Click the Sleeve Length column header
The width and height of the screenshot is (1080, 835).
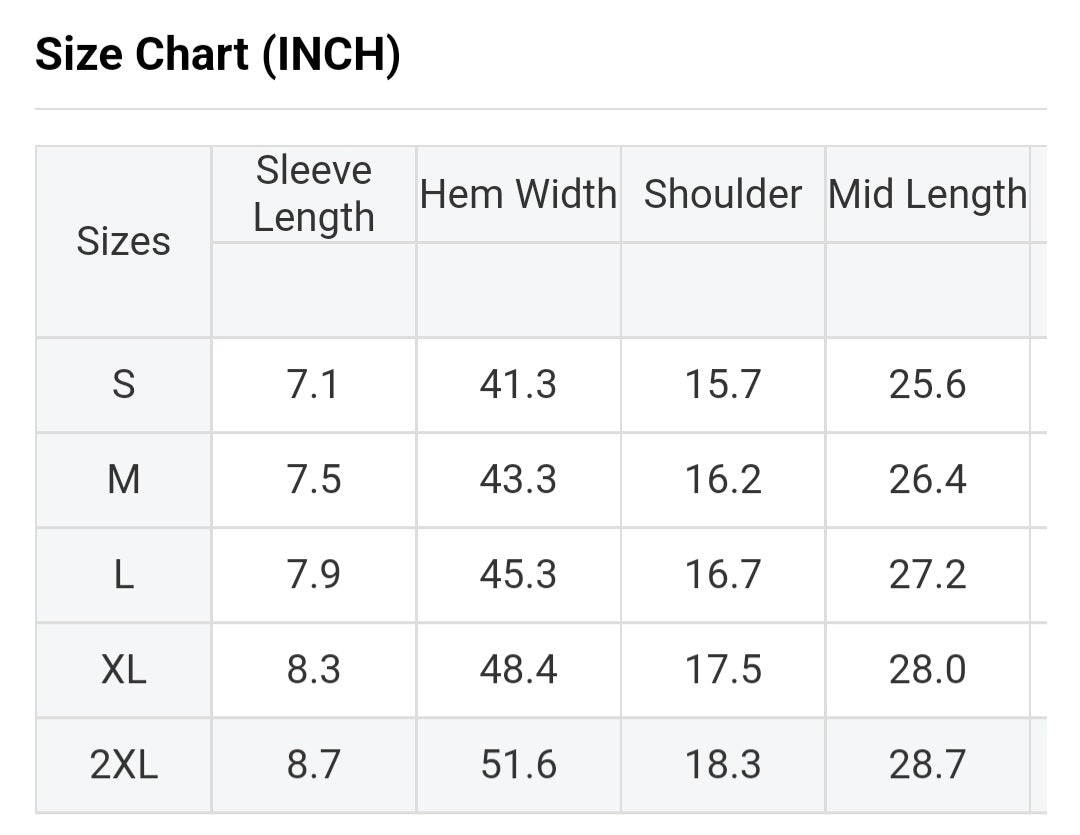(314, 194)
